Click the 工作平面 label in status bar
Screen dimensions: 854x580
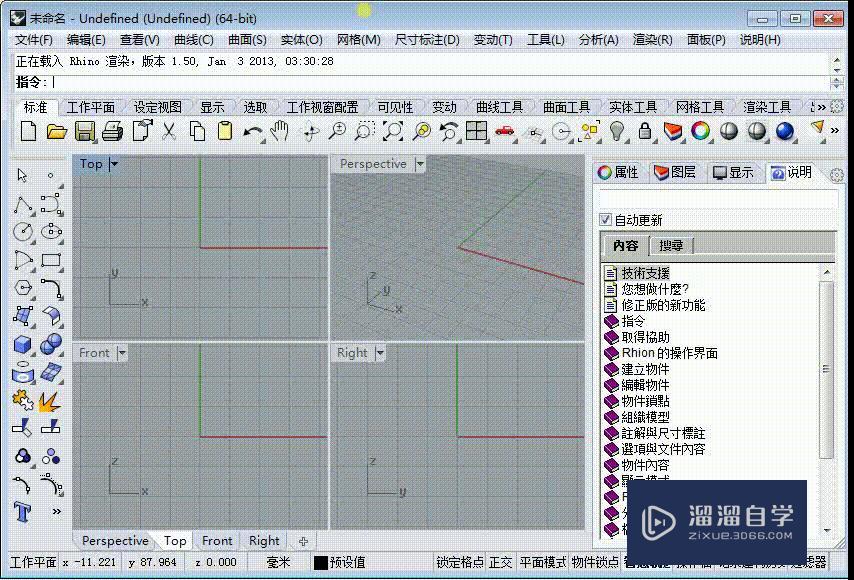(33, 562)
